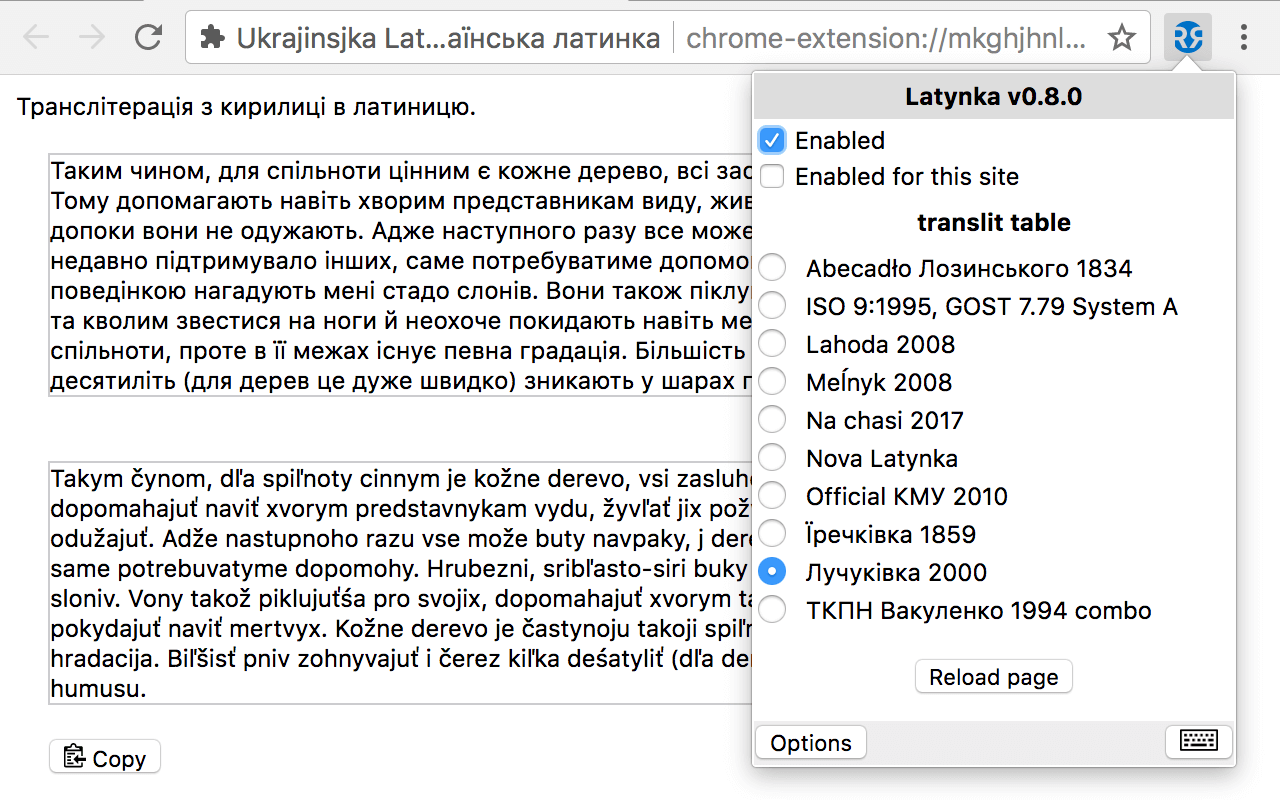Open the Options button
Image resolution: width=1280 pixels, height=800 pixels.
(810, 742)
